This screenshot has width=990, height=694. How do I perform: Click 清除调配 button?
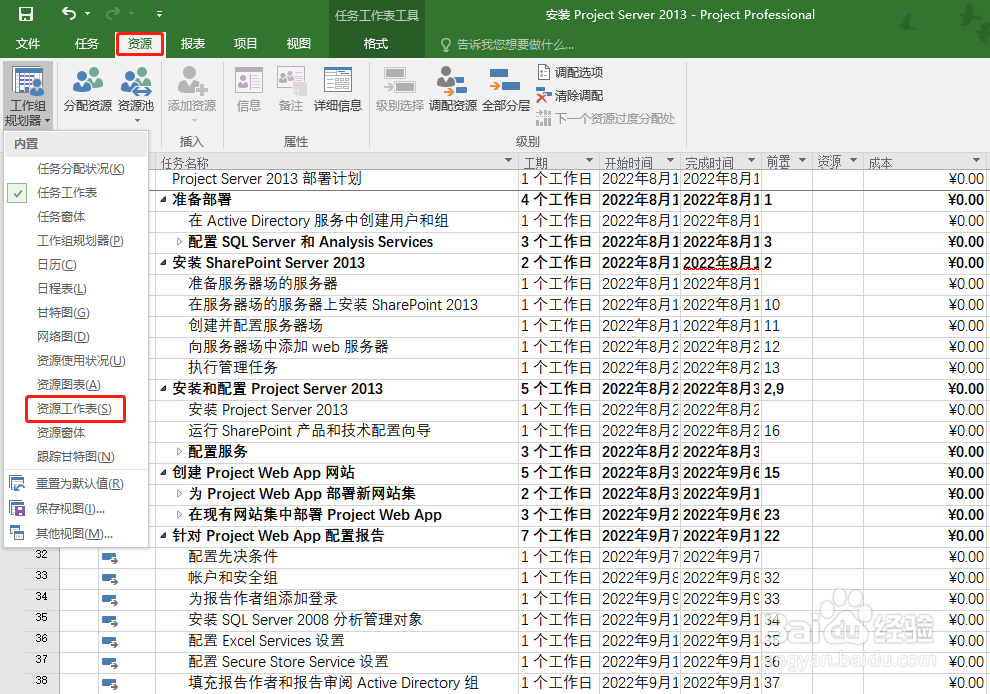pos(570,95)
